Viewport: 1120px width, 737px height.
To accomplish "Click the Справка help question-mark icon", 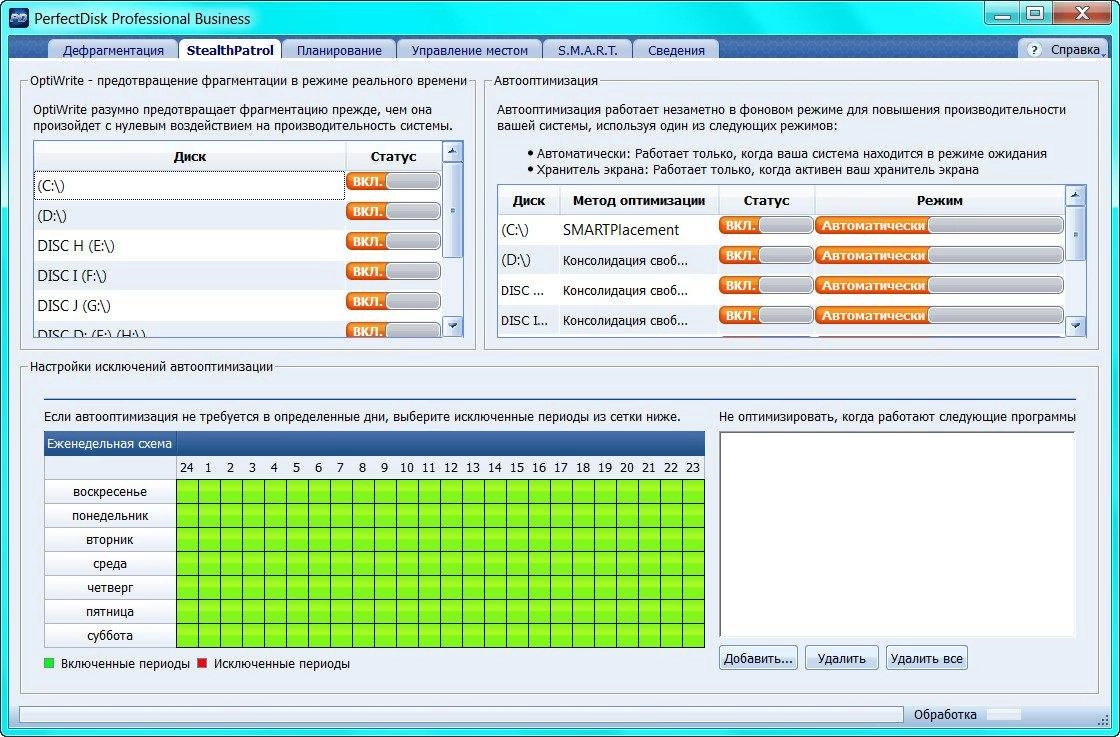I will 1034,50.
